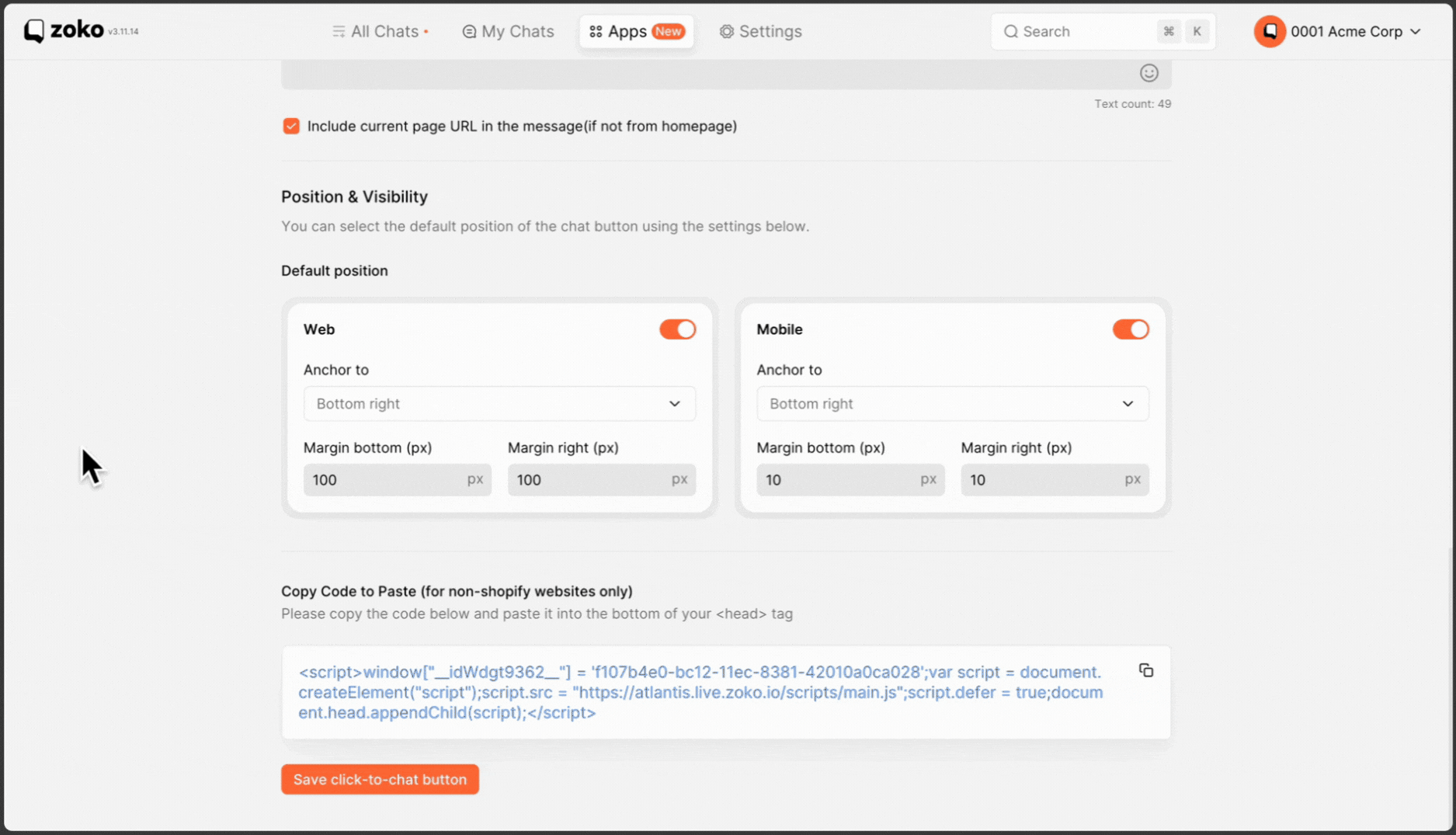Image resolution: width=1456 pixels, height=835 pixels.
Task: Copy the script code with copy icon
Action: (1145, 670)
